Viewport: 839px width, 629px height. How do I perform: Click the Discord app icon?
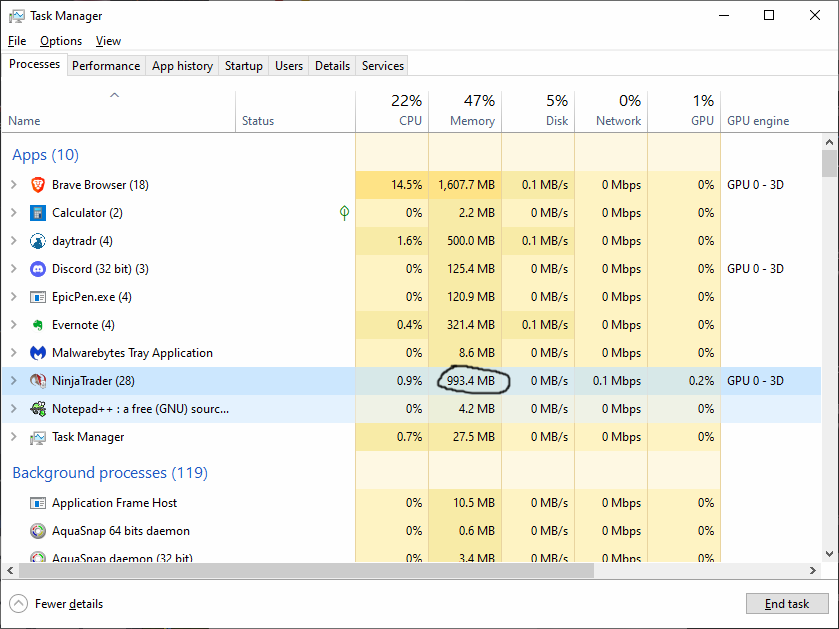37,269
